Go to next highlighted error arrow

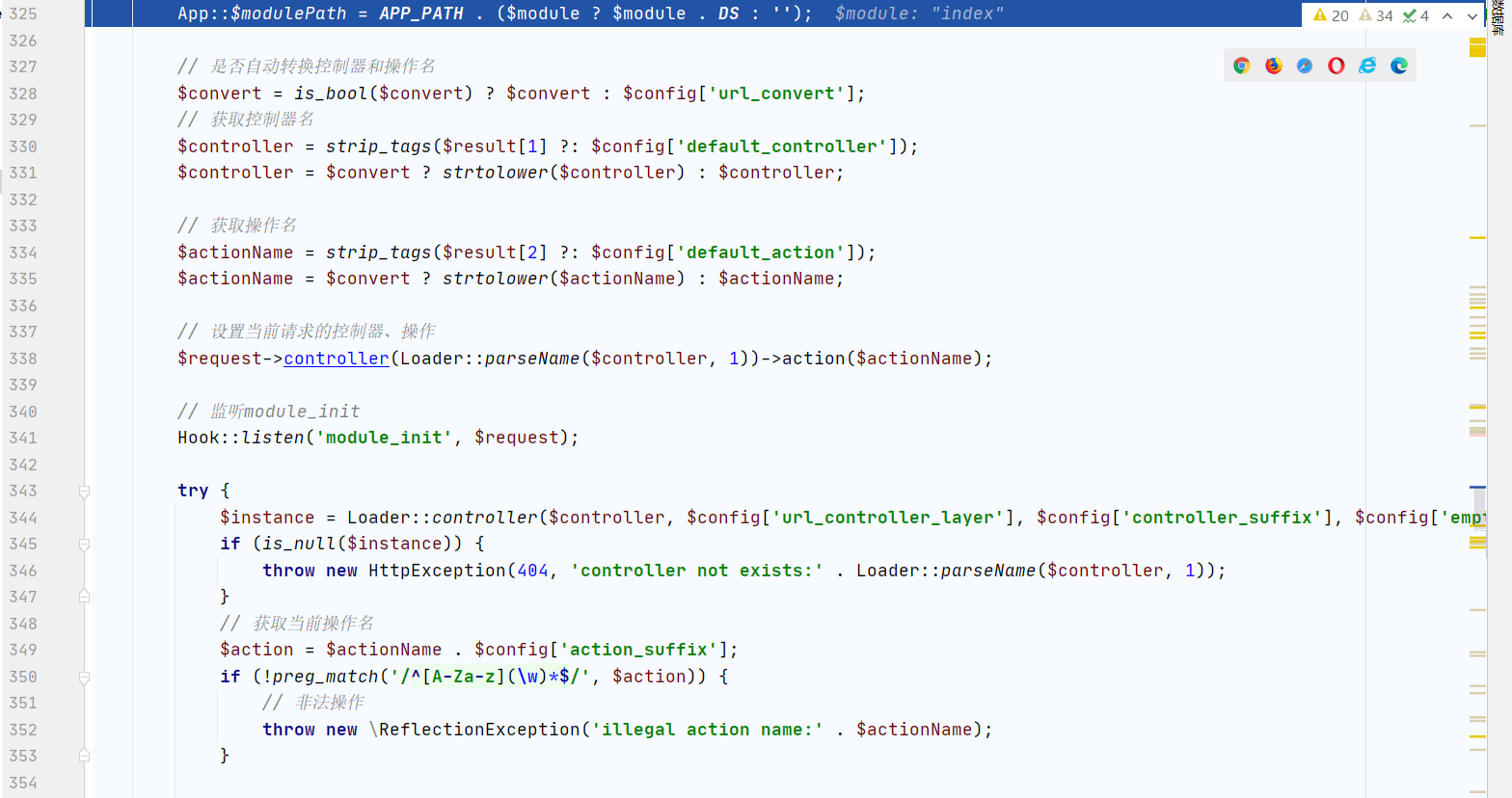(1472, 15)
